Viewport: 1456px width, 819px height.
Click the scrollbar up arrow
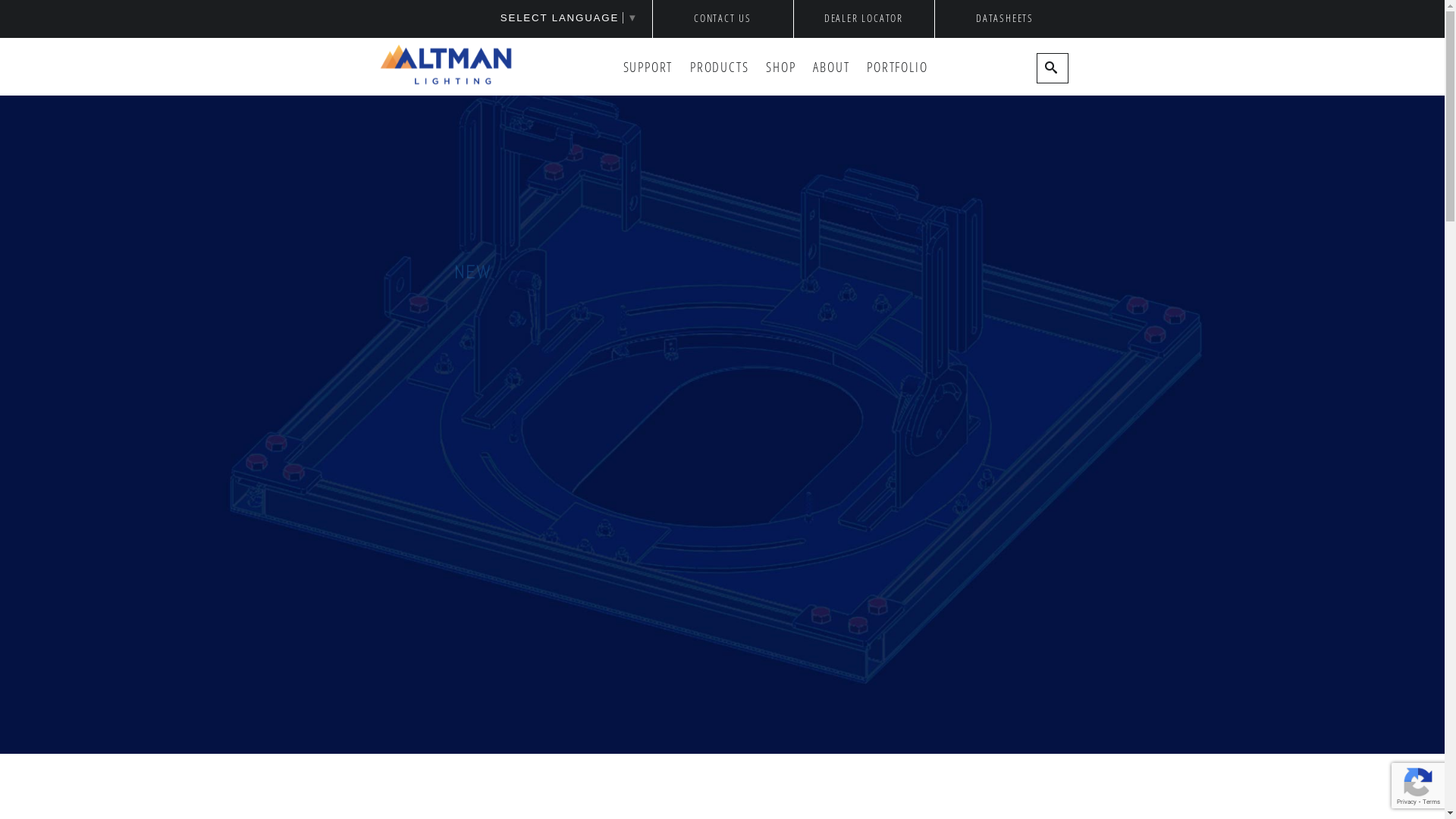[x=1450, y=6]
